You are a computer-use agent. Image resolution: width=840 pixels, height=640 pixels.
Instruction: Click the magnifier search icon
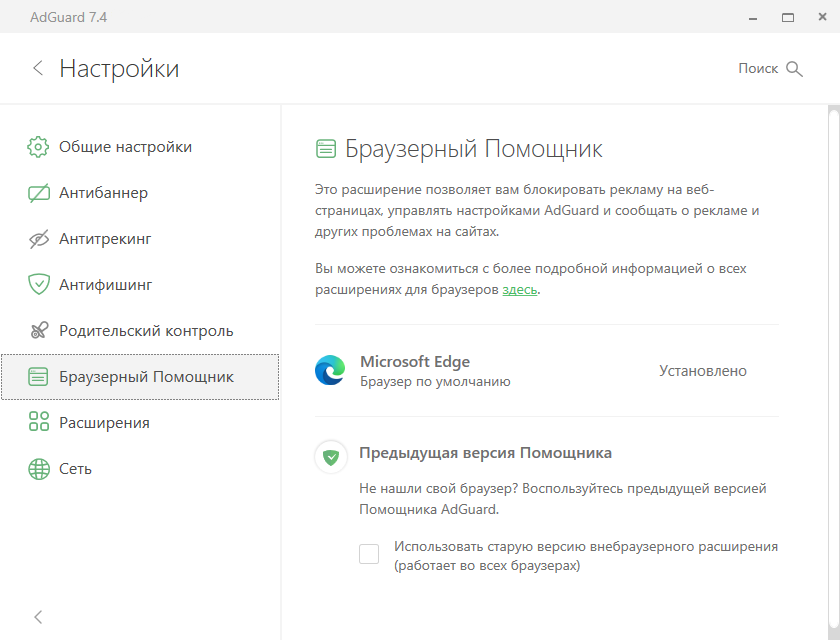pyautogui.click(x=794, y=69)
